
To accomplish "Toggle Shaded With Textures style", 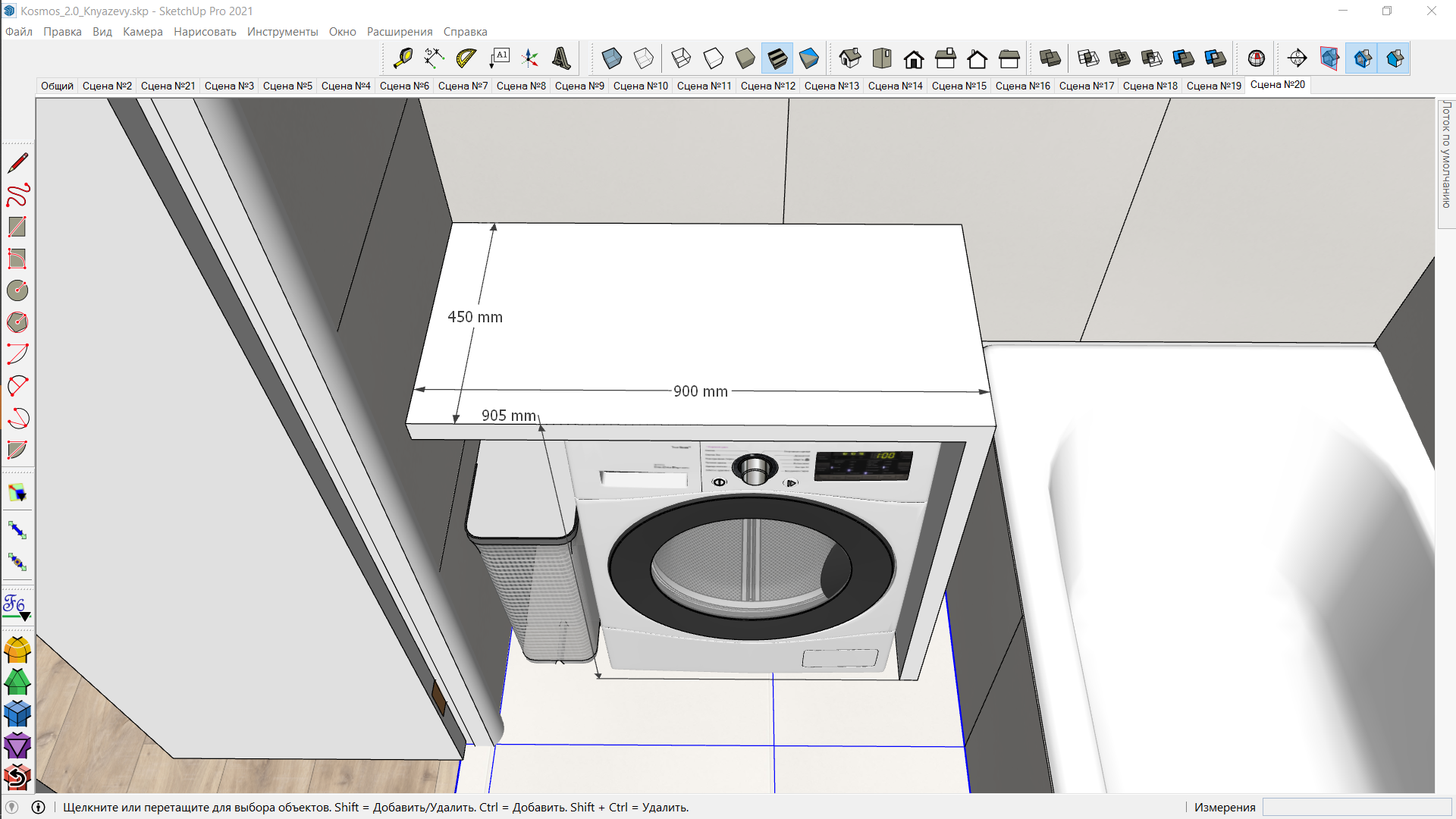I will point(777,58).
